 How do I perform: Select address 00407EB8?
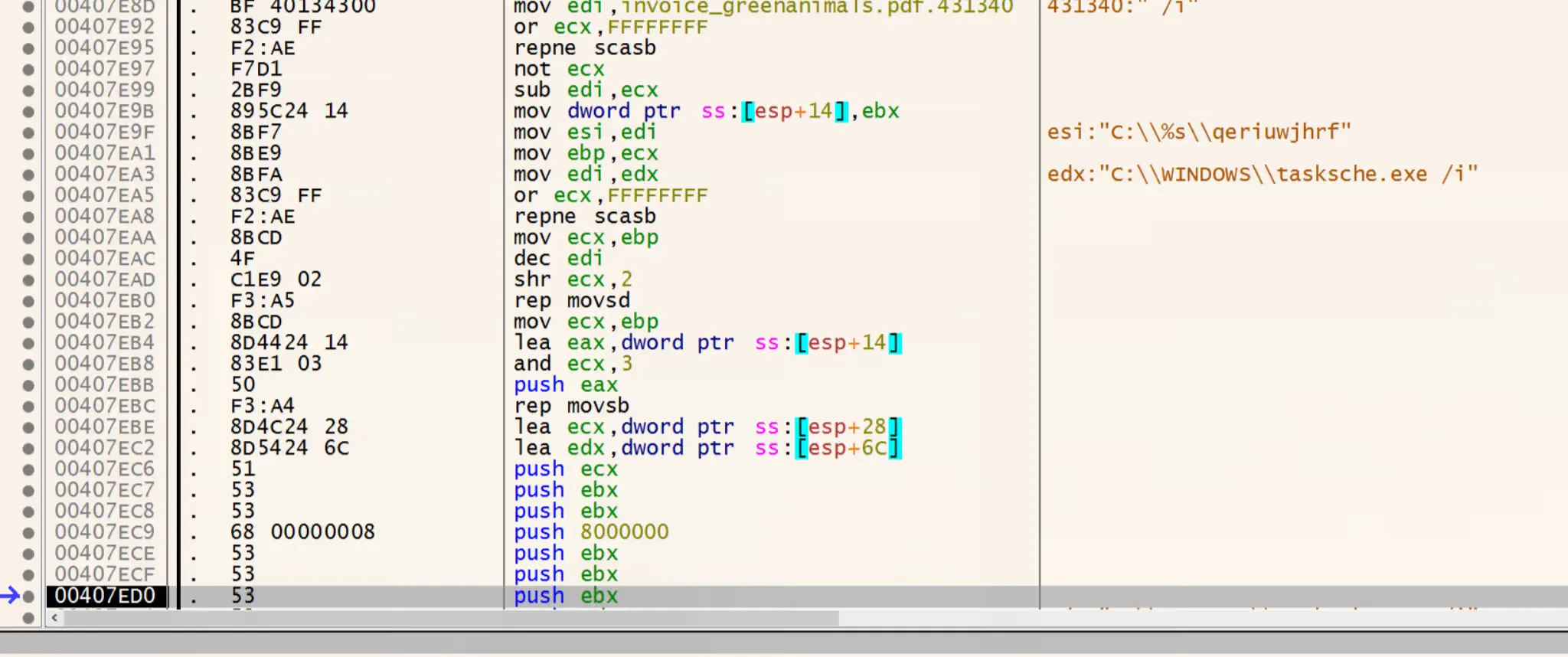(105, 364)
